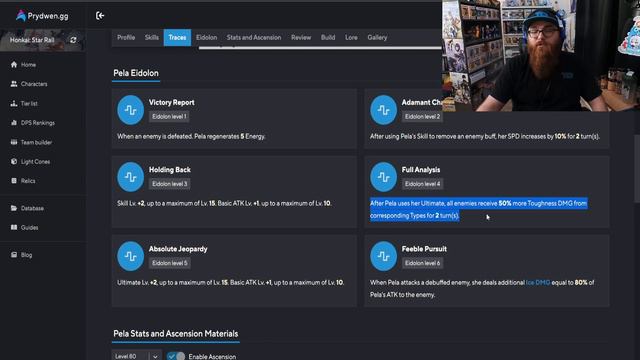Click the Adamant Charge eidolon icon
This screenshot has height=360, width=640.
pos(383,110)
